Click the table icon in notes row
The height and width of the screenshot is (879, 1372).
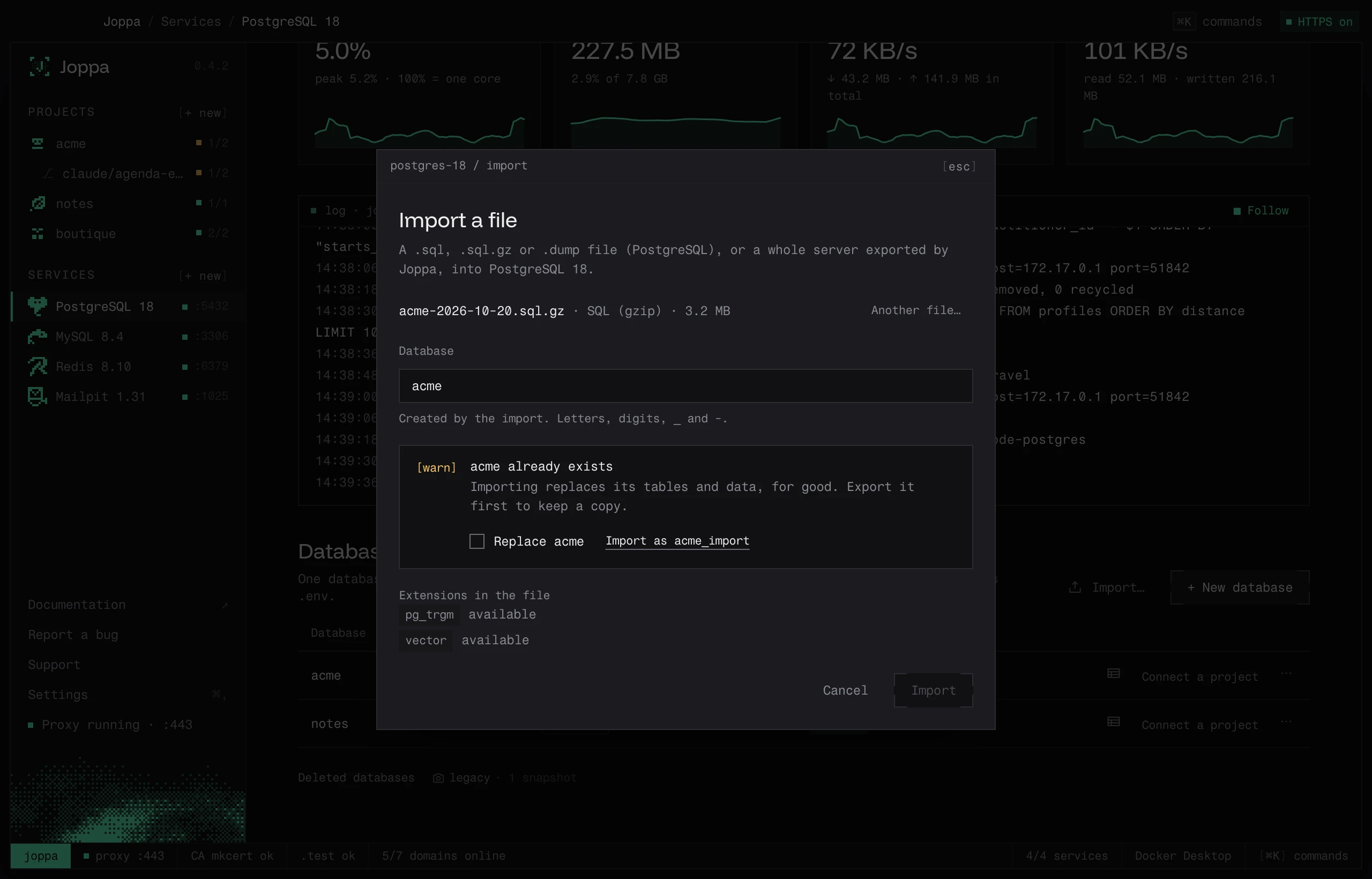[1113, 722]
